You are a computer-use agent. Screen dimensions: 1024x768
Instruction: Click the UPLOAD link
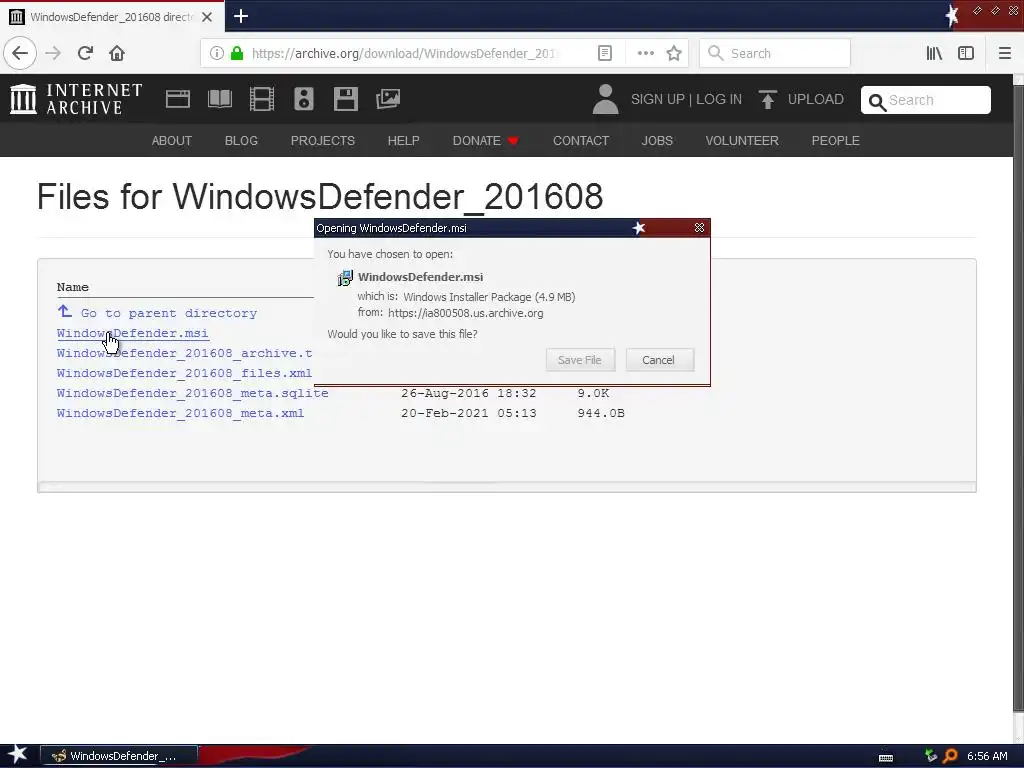click(816, 99)
